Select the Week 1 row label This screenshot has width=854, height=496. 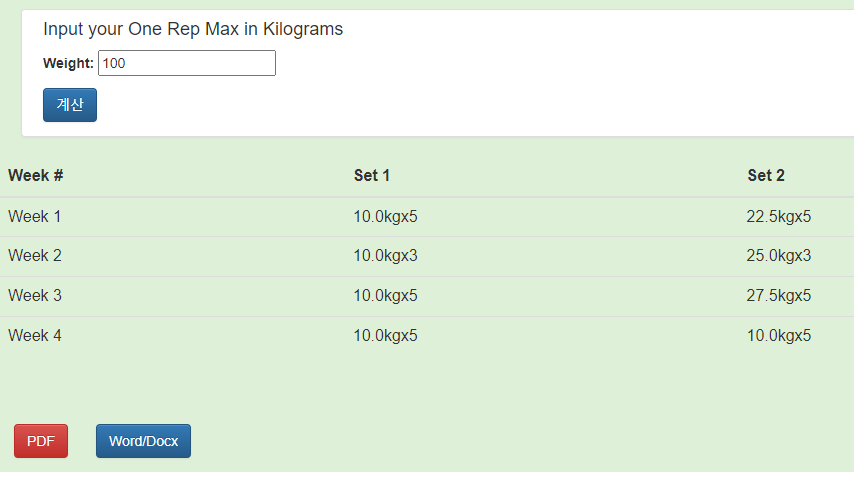(x=35, y=216)
